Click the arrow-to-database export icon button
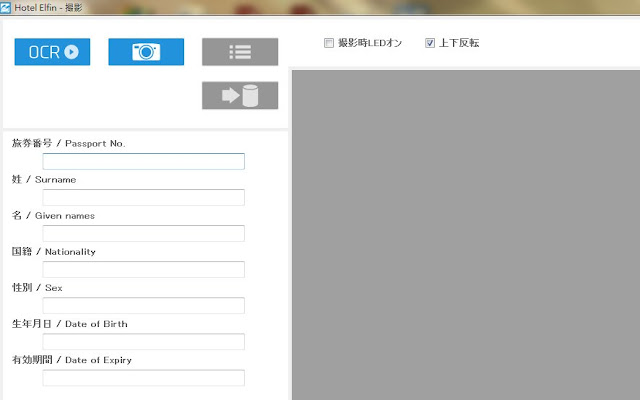This screenshot has height=400, width=640. coord(240,96)
